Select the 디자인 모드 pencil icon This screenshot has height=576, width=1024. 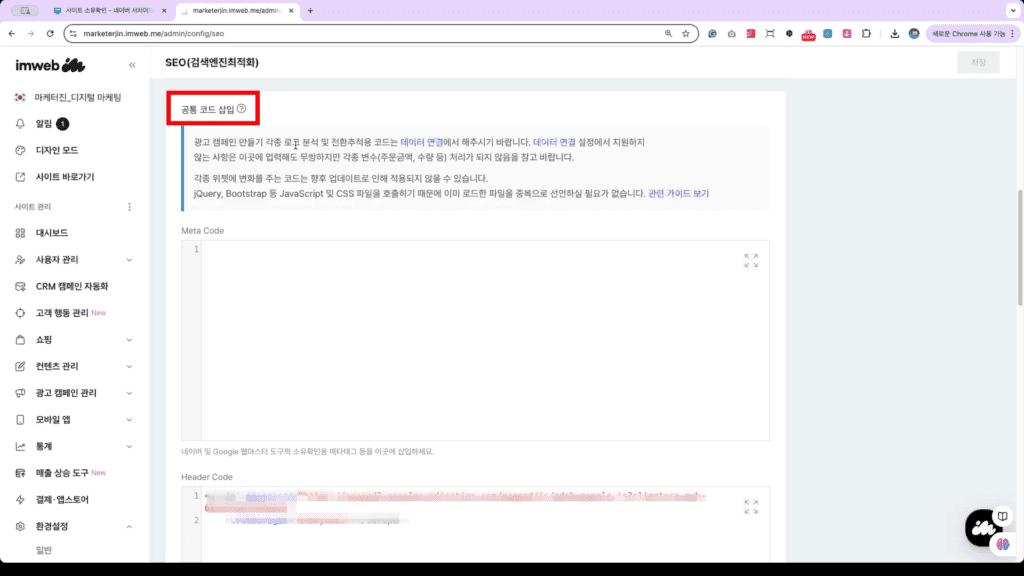coord(18,150)
